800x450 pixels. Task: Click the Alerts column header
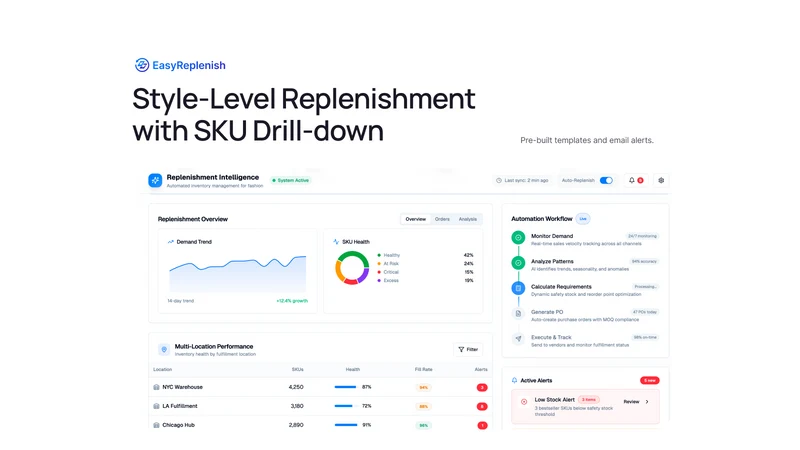(x=481, y=369)
